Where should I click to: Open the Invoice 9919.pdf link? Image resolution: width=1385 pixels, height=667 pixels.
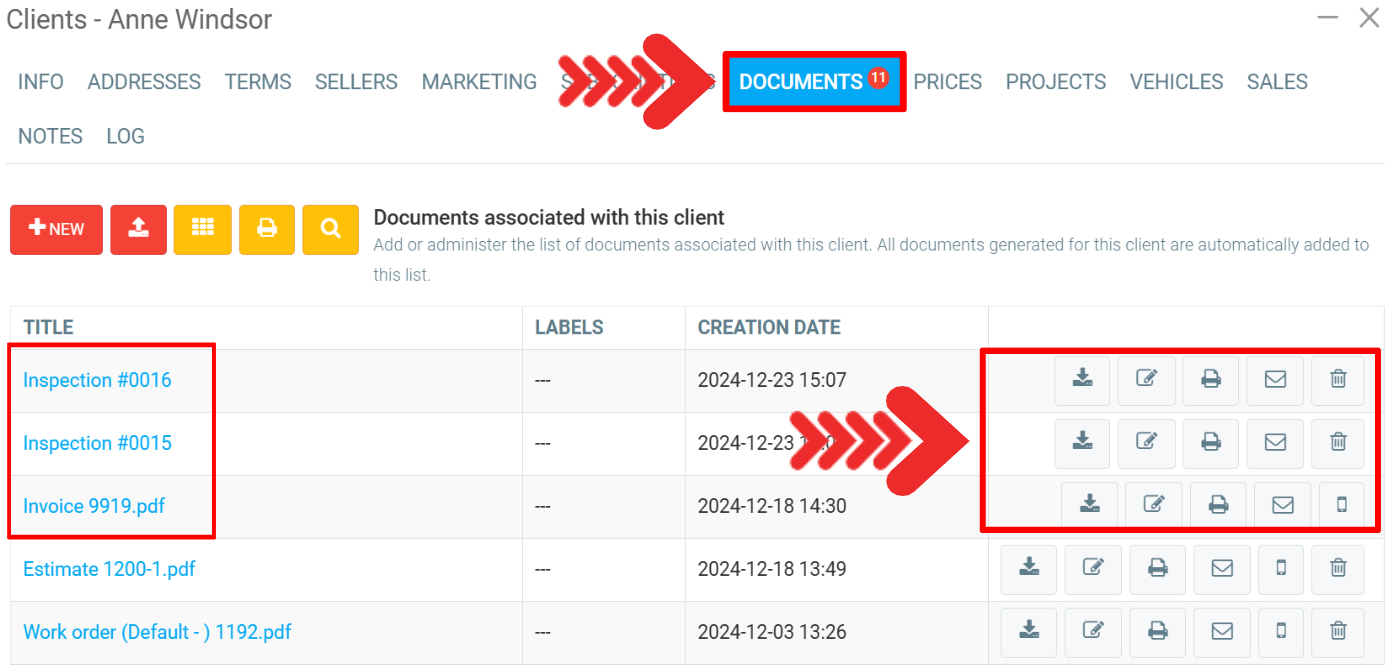[x=94, y=506]
